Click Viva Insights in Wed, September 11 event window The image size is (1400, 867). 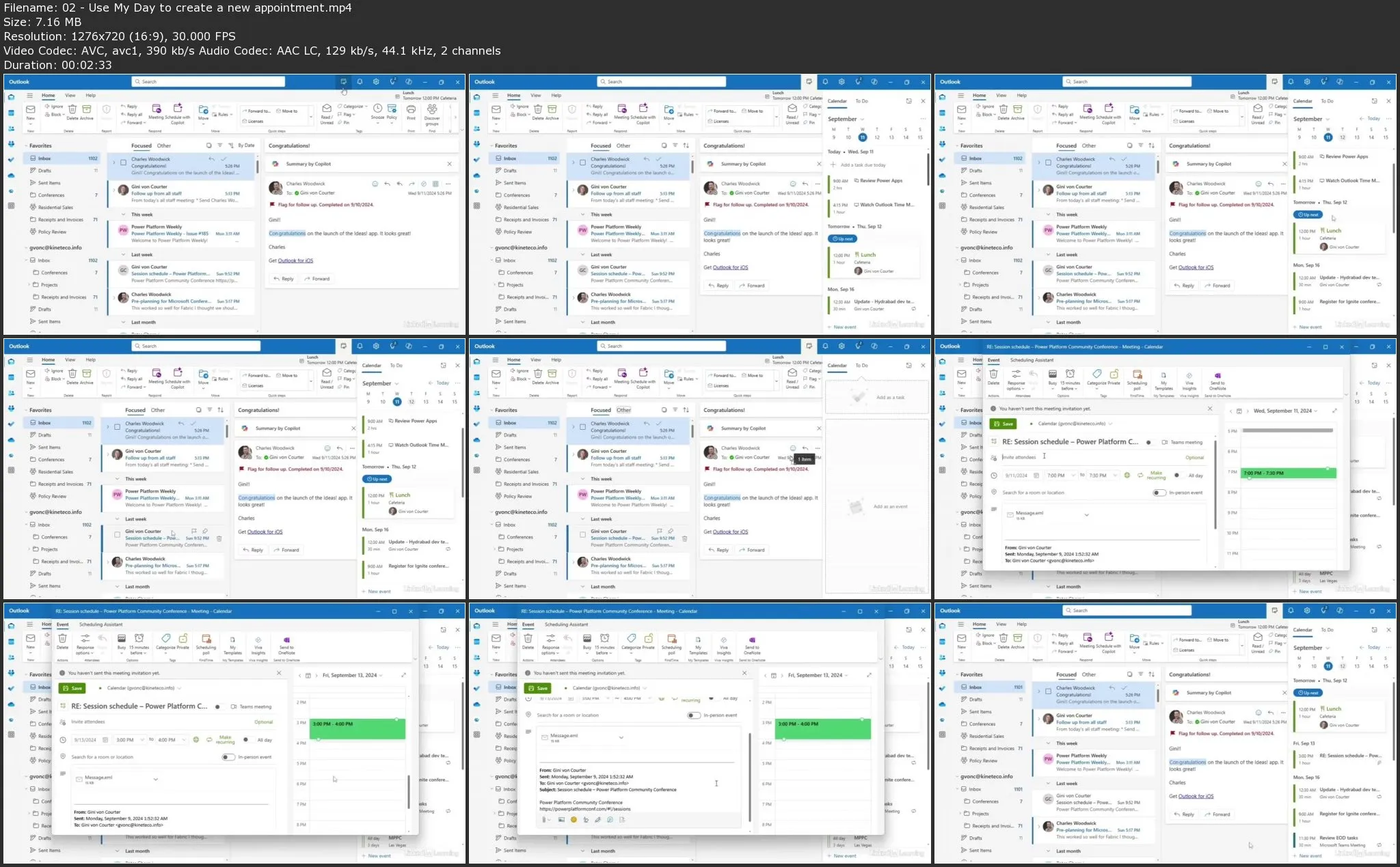(x=1189, y=379)
